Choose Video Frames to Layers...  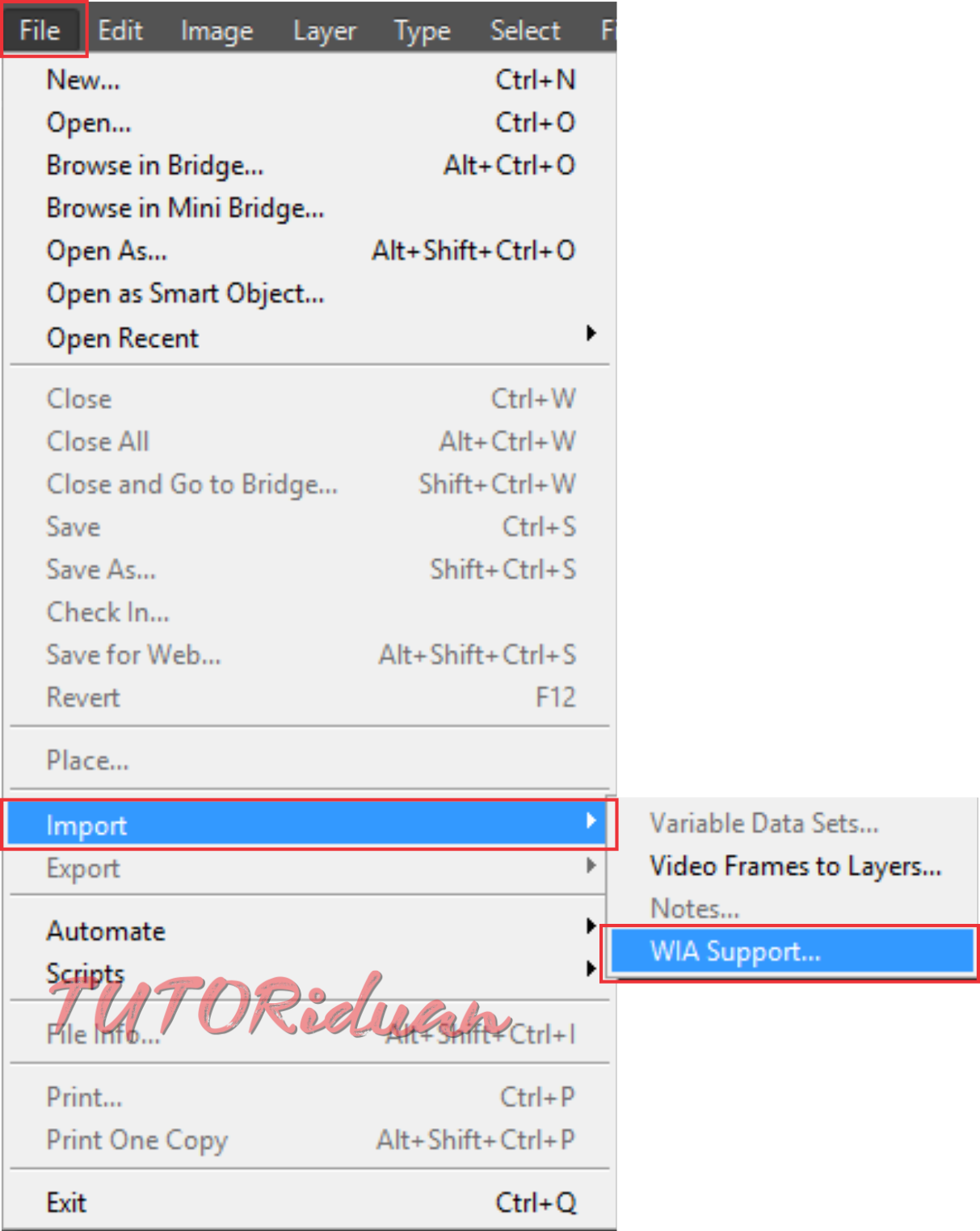[795, 866]
